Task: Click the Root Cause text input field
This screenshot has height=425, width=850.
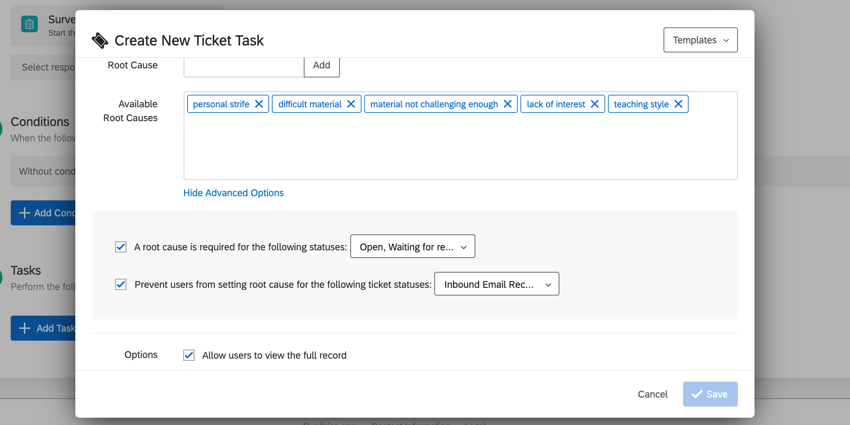Action: [x=244, y=66]
